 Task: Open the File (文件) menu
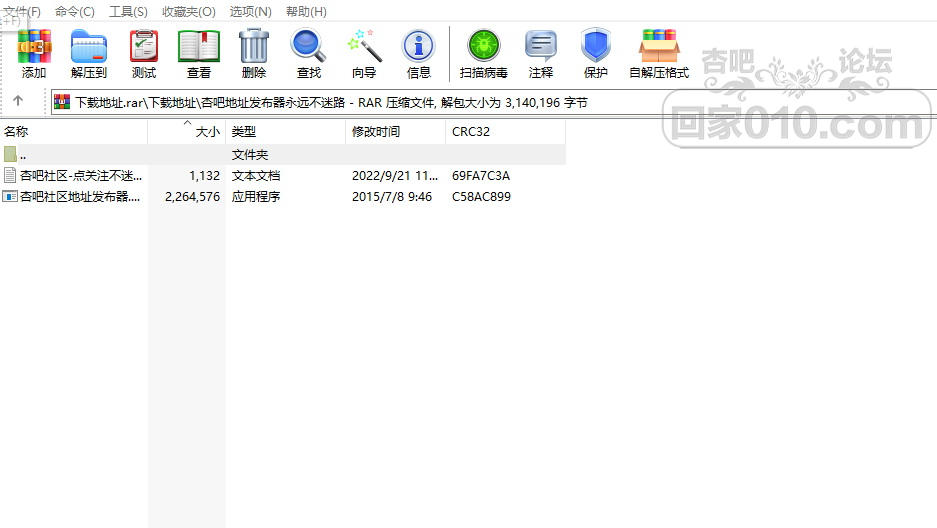[22, 11]
